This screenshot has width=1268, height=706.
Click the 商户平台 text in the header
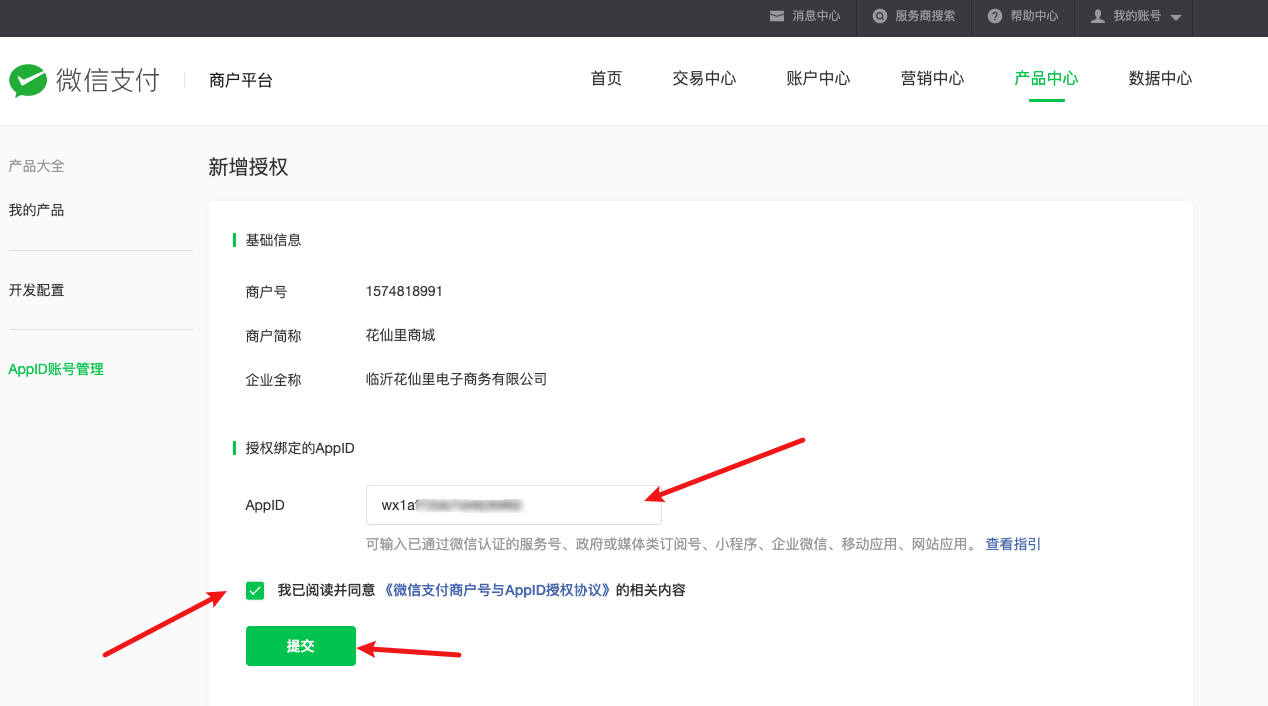coord(241,81)
